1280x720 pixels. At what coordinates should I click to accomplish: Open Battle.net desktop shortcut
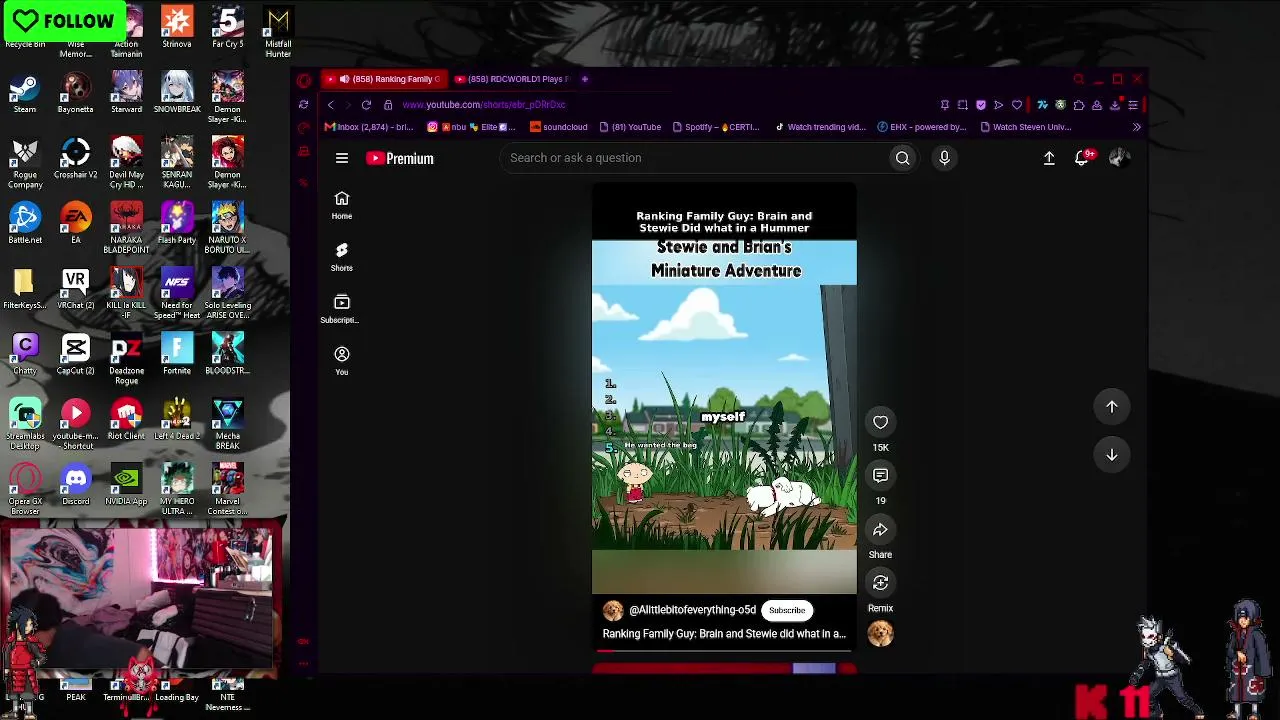tap(25, 224)
